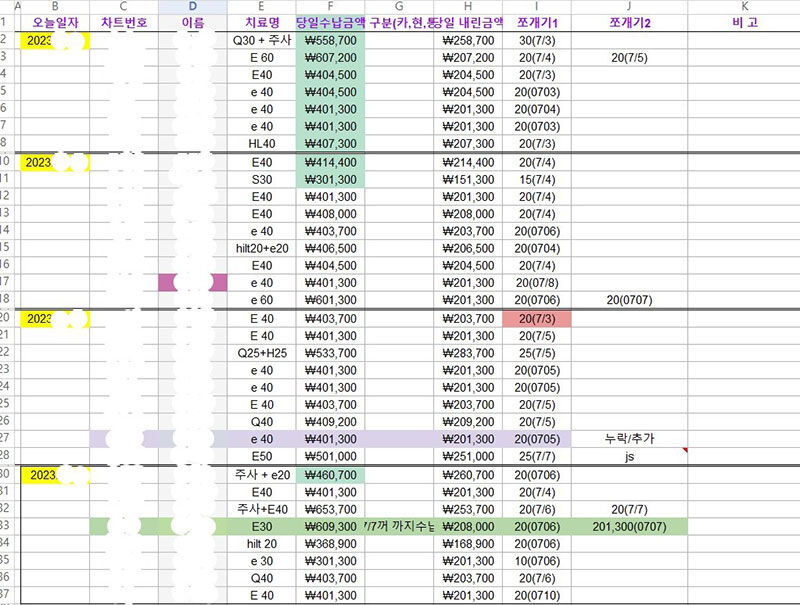Viewport: 800px width, 605px height.
Task: Select the green 201,300(0707) cell
Action: pos(629,526)
